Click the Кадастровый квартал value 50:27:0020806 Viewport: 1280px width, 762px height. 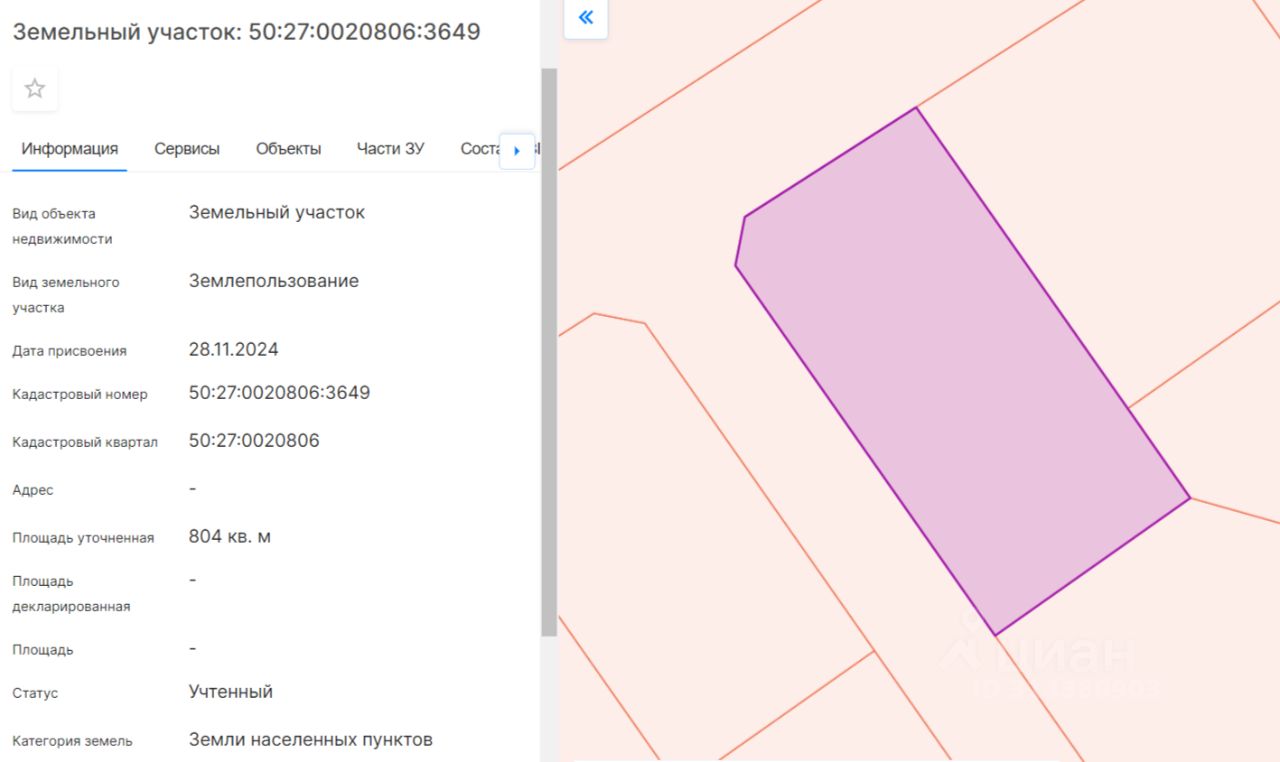click(254, 441)
